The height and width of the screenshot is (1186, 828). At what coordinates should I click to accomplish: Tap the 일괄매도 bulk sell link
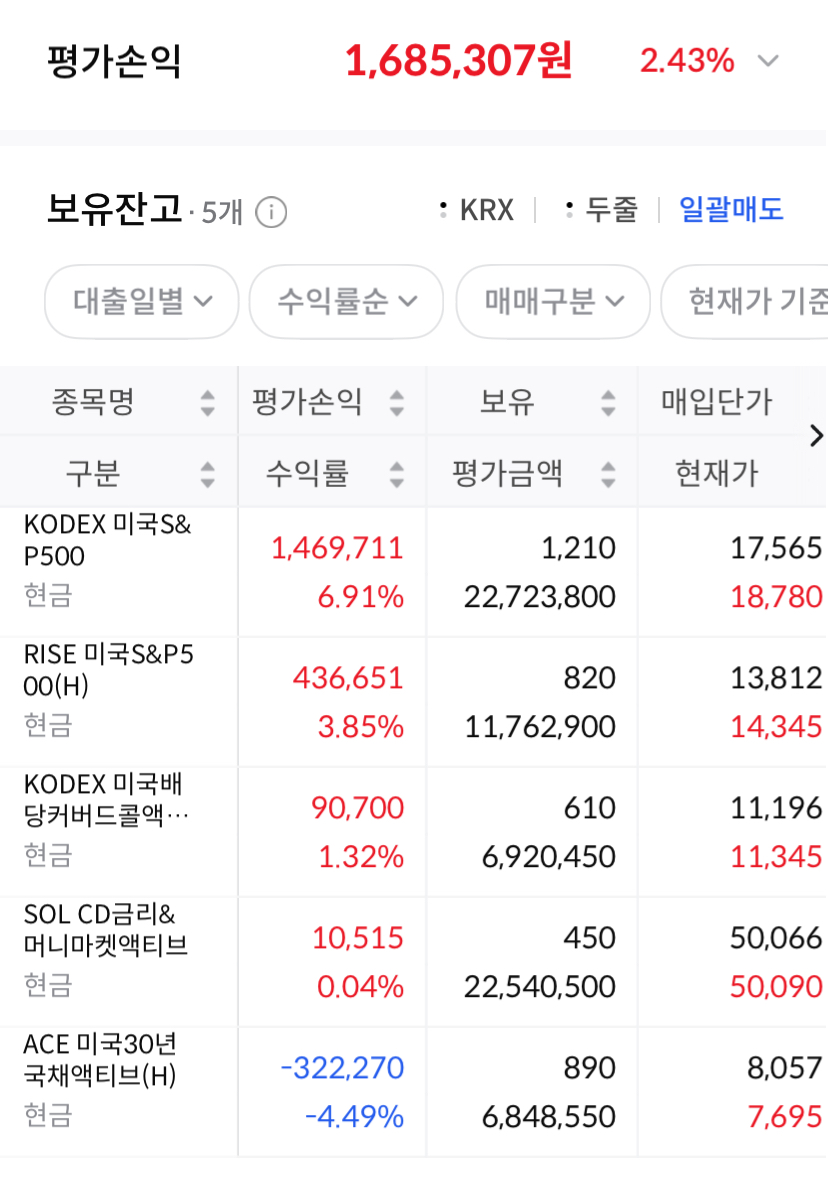[x=731, y=210]
